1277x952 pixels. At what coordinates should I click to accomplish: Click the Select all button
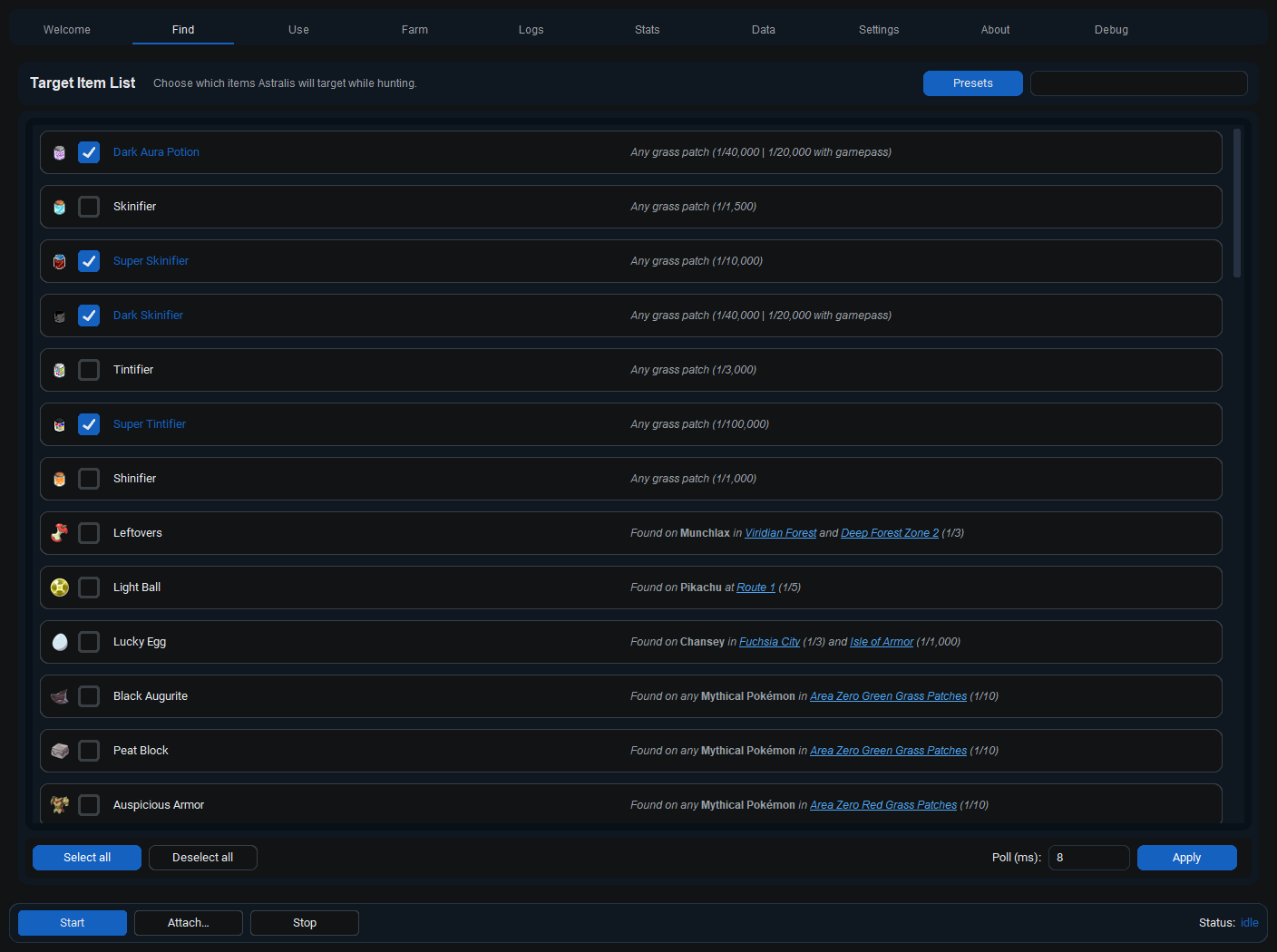click(x=87, y=858)
